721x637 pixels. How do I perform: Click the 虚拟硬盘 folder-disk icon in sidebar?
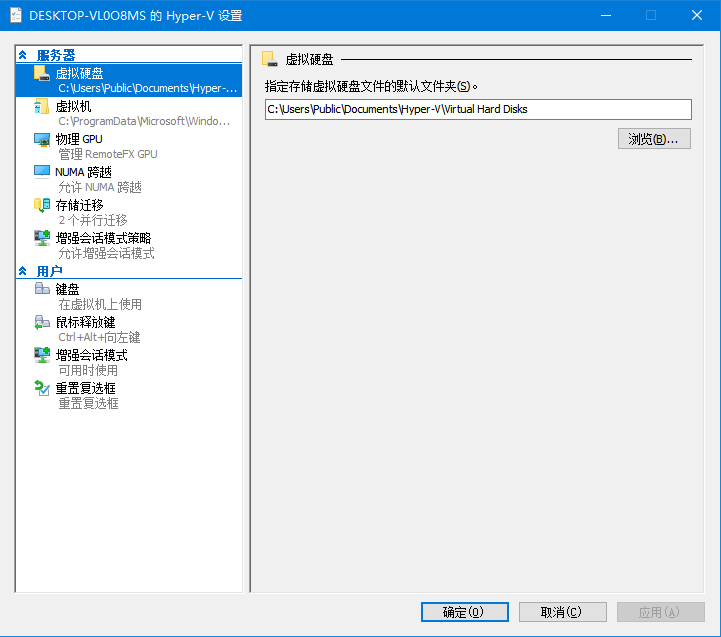pos(42,73)
